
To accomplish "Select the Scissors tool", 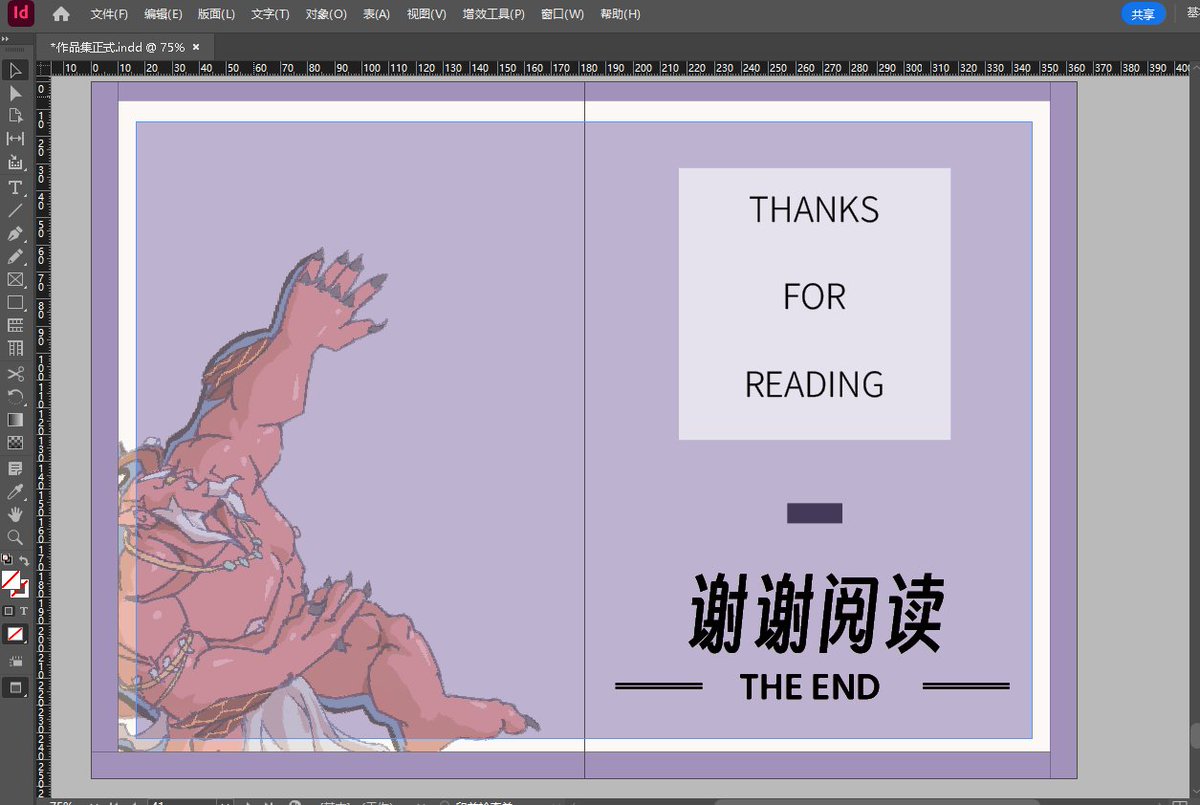I will pyautogui.click(x=15, y=374).
